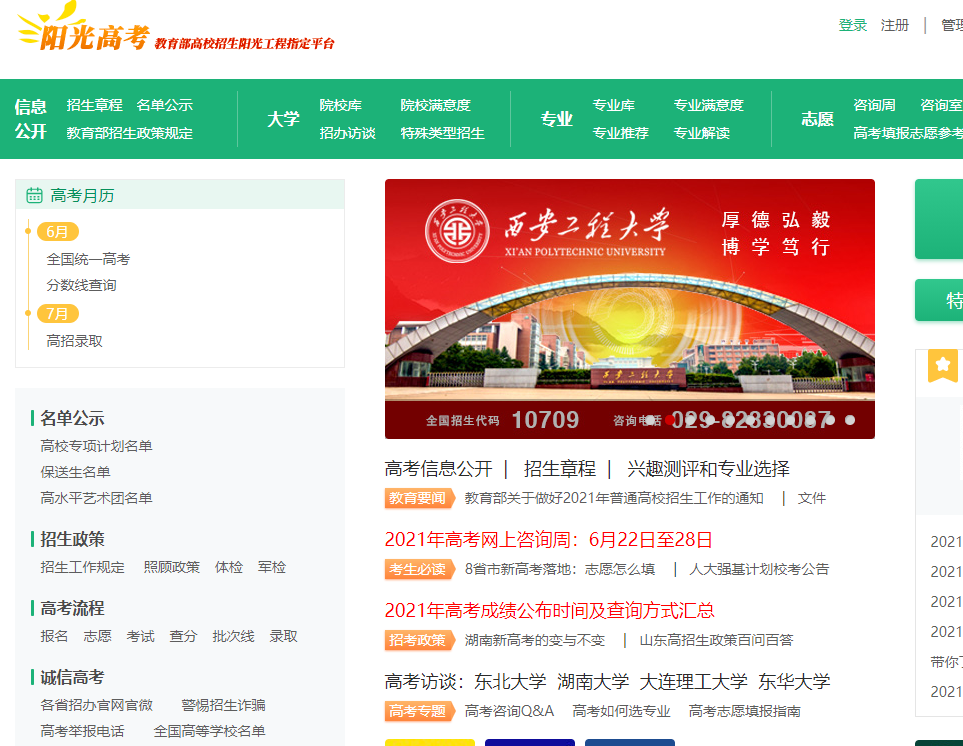Click the 阳光高考 sun logo
963x746 pixels.
pyautogui.click(x=83, y=28)
